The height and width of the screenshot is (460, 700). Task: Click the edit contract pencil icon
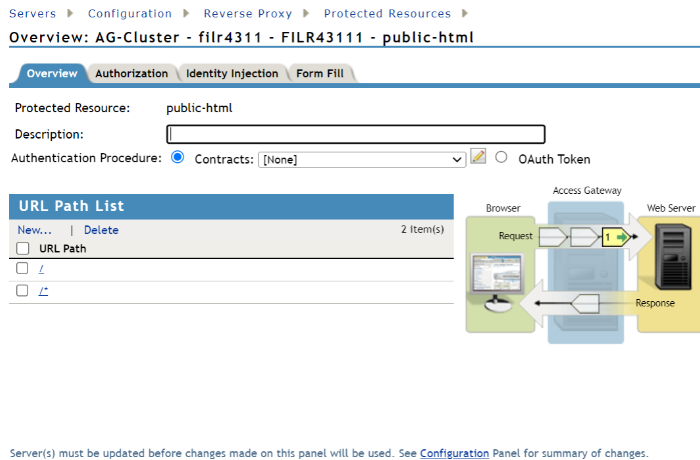[478, 157]
